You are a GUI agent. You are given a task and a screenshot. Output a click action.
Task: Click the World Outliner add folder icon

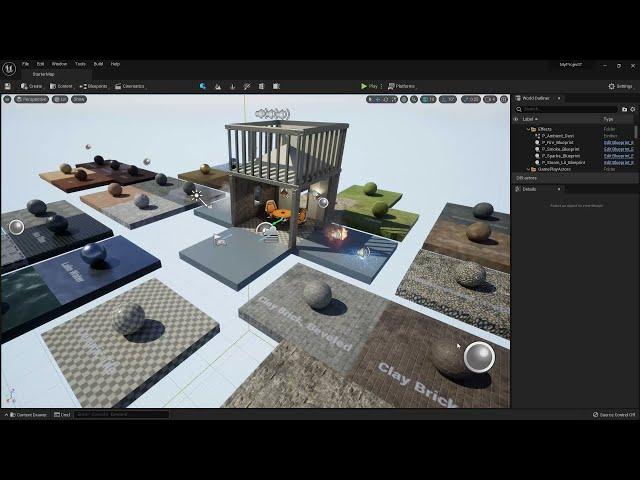624,109
